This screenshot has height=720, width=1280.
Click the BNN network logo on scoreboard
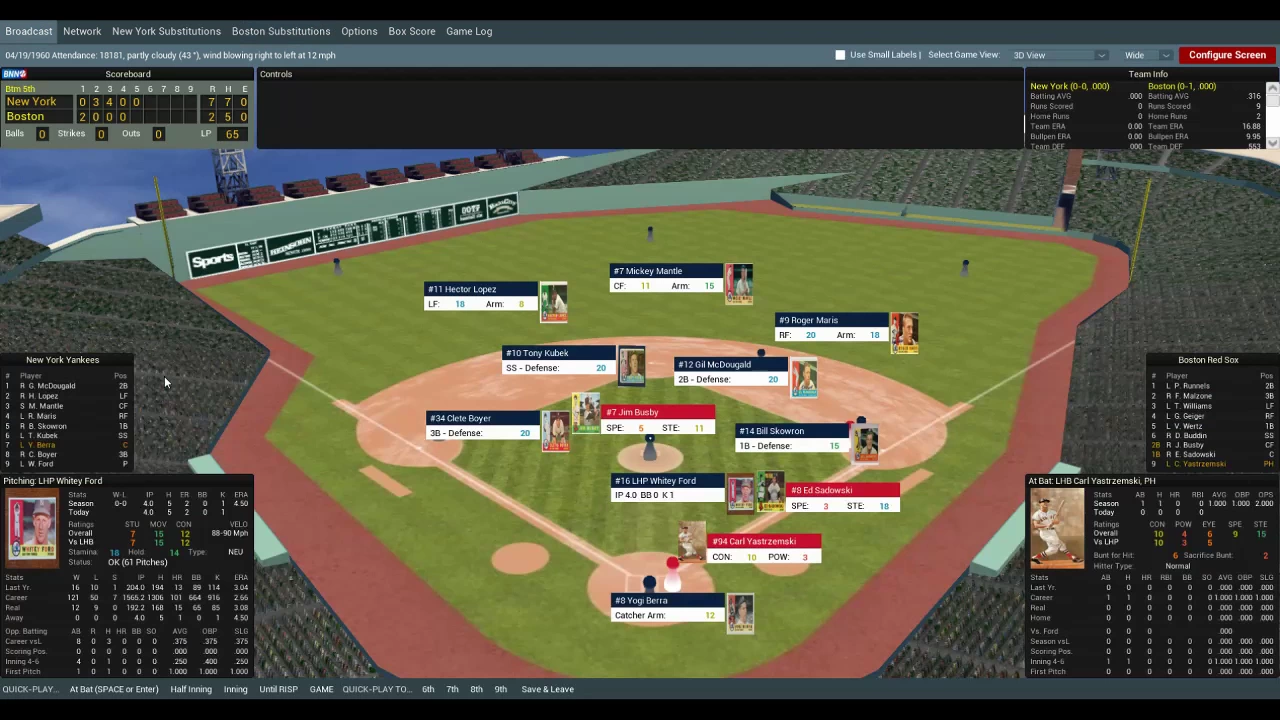click(x=14, y=74)
